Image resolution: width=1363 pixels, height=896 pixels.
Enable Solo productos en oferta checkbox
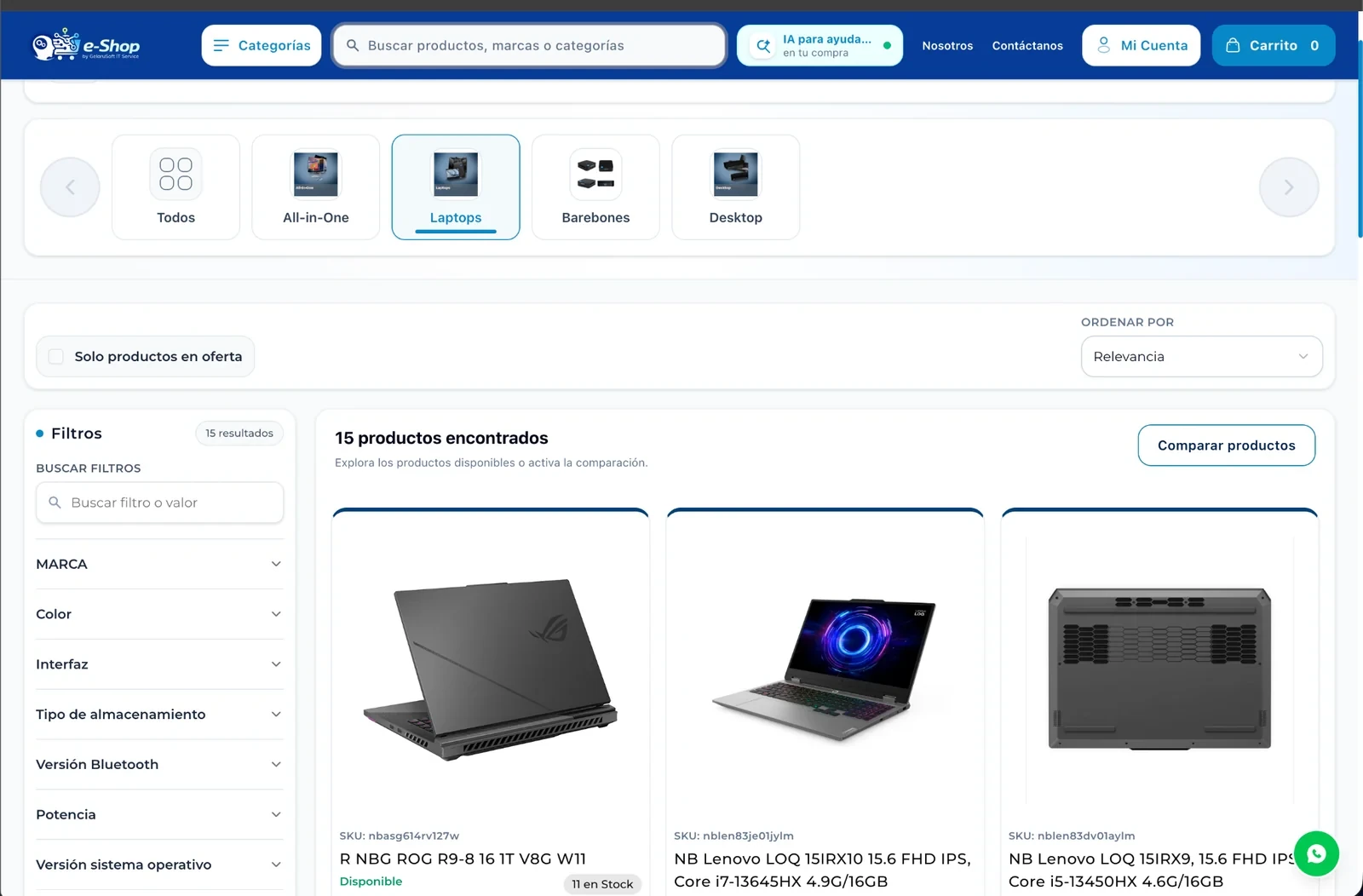coord(56,356)
